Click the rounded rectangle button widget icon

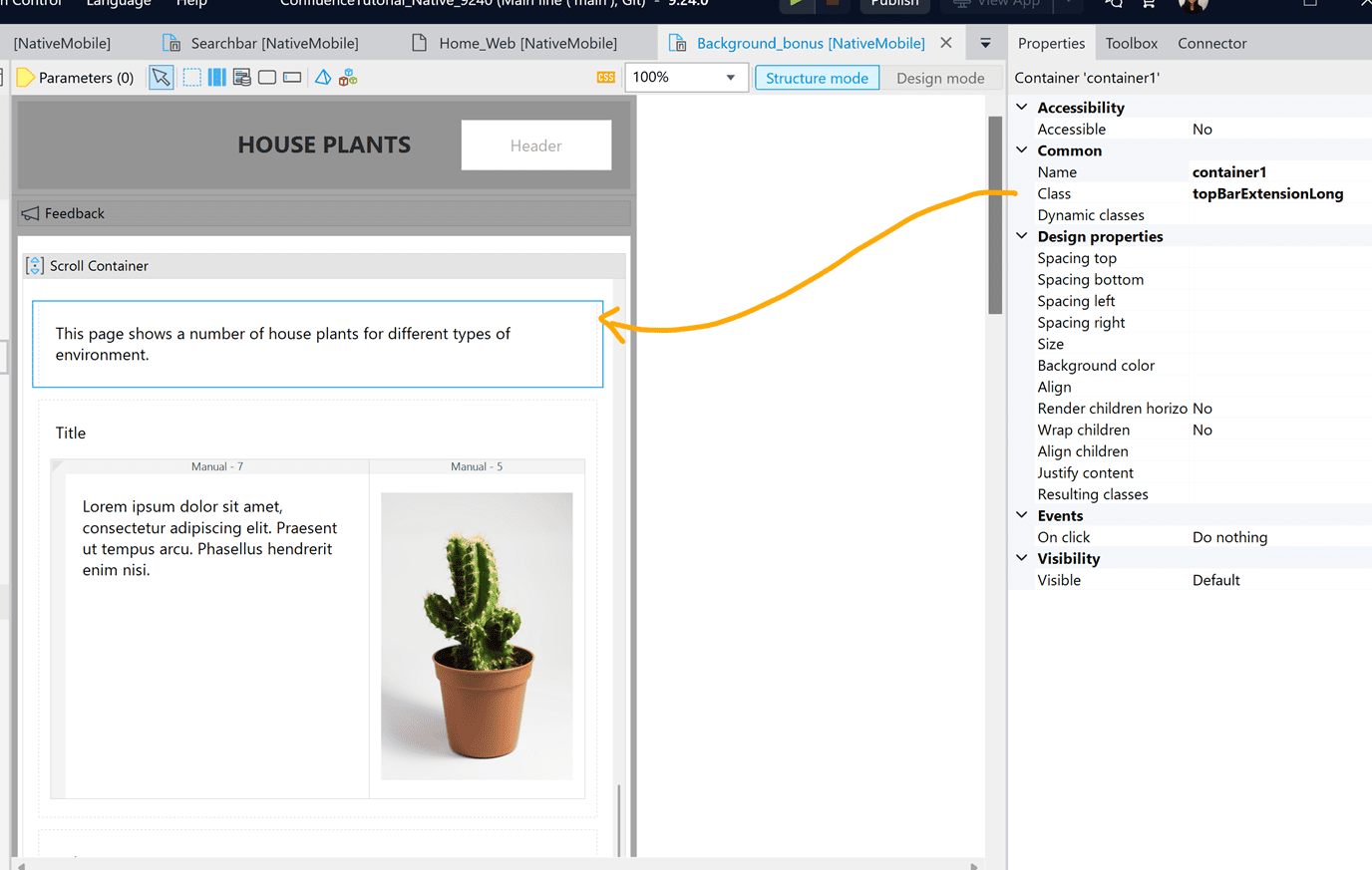tap(267, 78)
